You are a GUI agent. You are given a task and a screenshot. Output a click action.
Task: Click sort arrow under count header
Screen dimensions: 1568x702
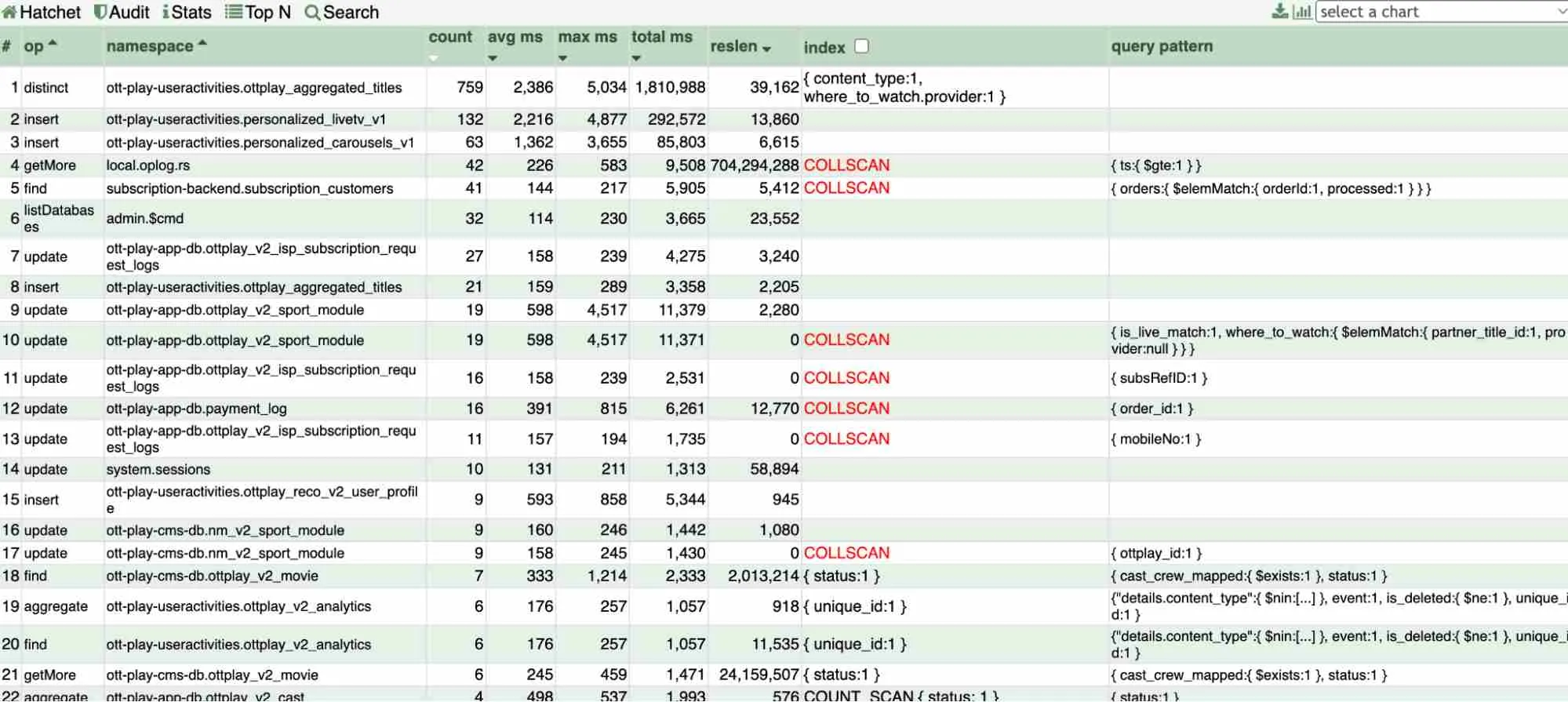tap(434, 58)
